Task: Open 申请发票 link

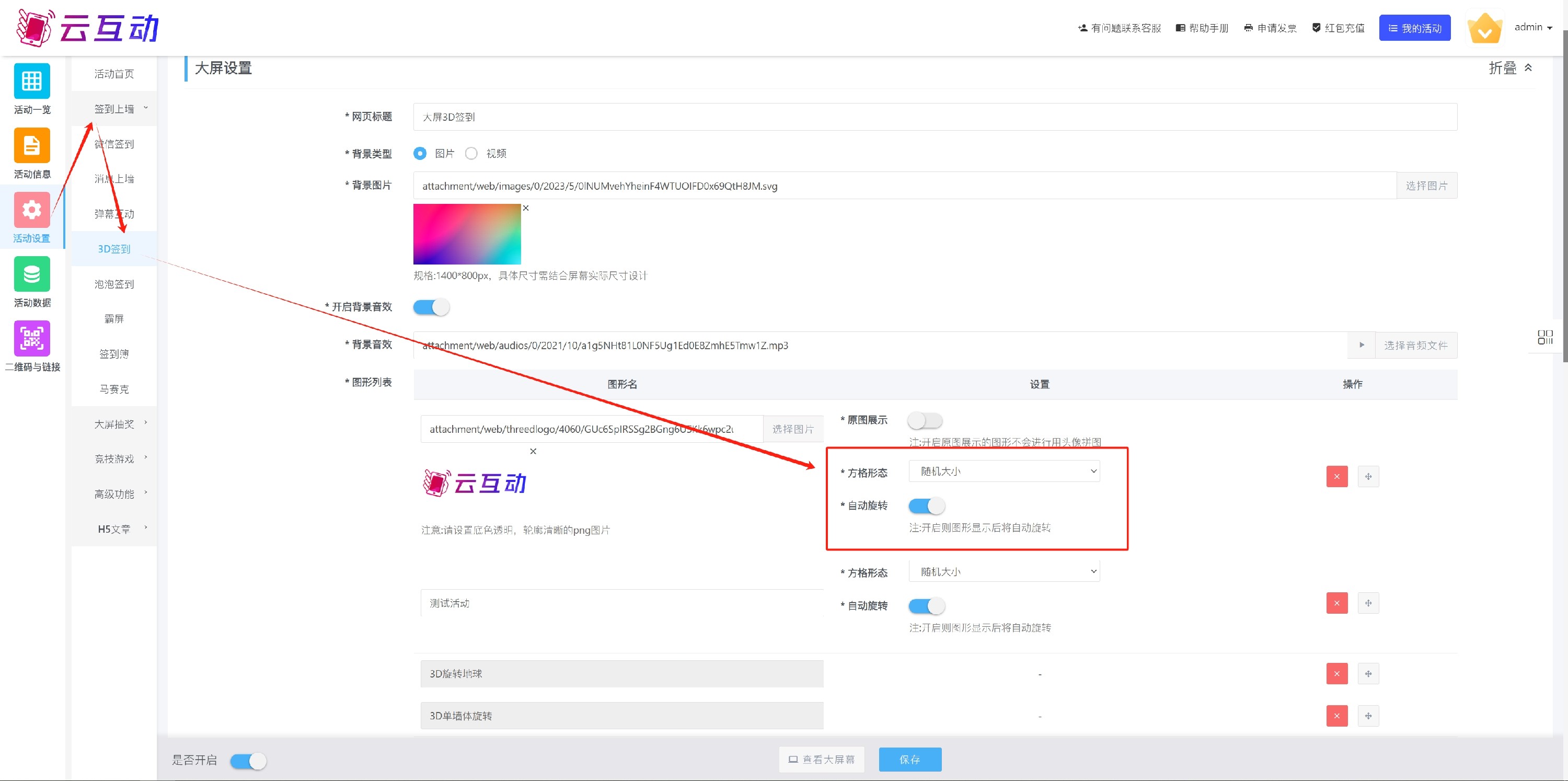Action: pyautogui.click(x=1271, y=28)
